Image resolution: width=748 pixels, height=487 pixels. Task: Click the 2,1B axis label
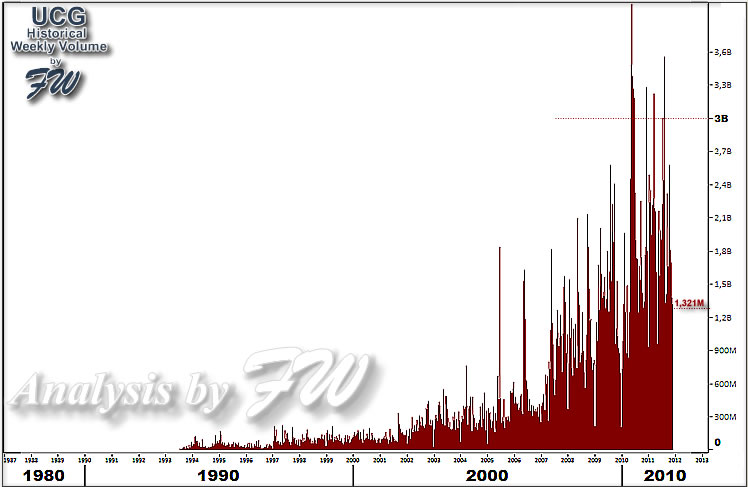click(x=723, y=218)
